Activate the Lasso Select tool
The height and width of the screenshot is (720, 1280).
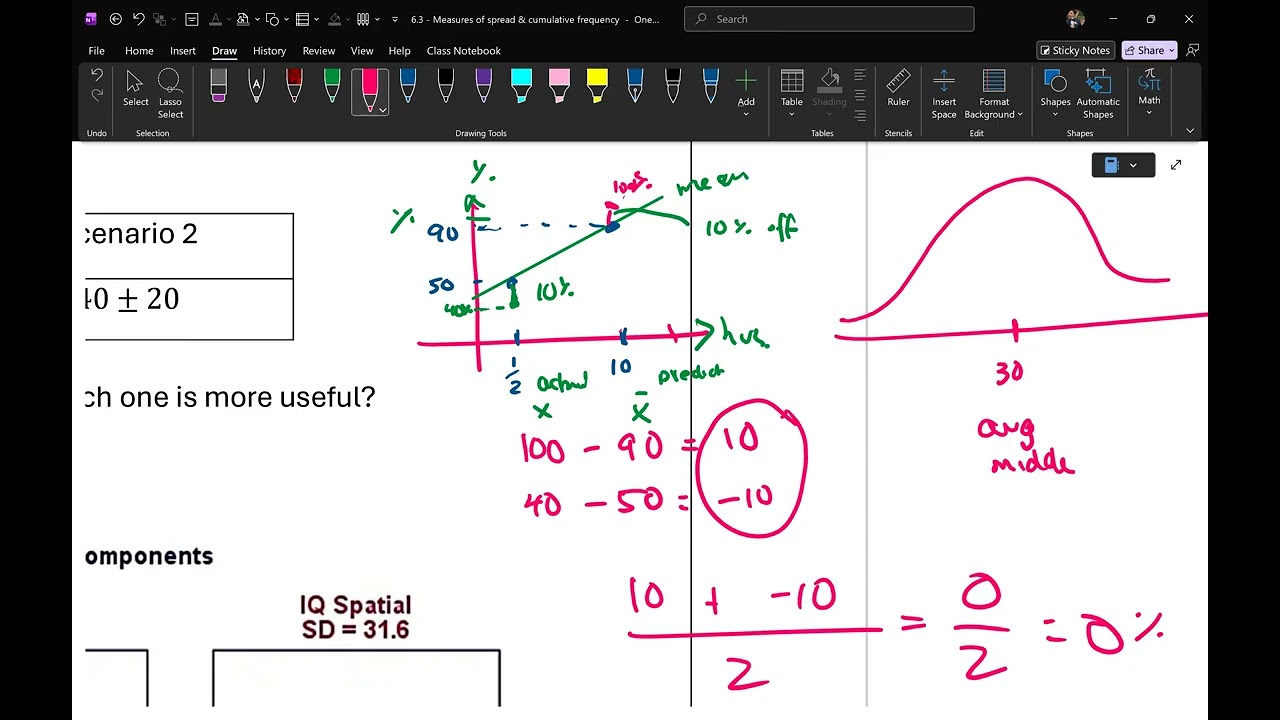(170, 94)
